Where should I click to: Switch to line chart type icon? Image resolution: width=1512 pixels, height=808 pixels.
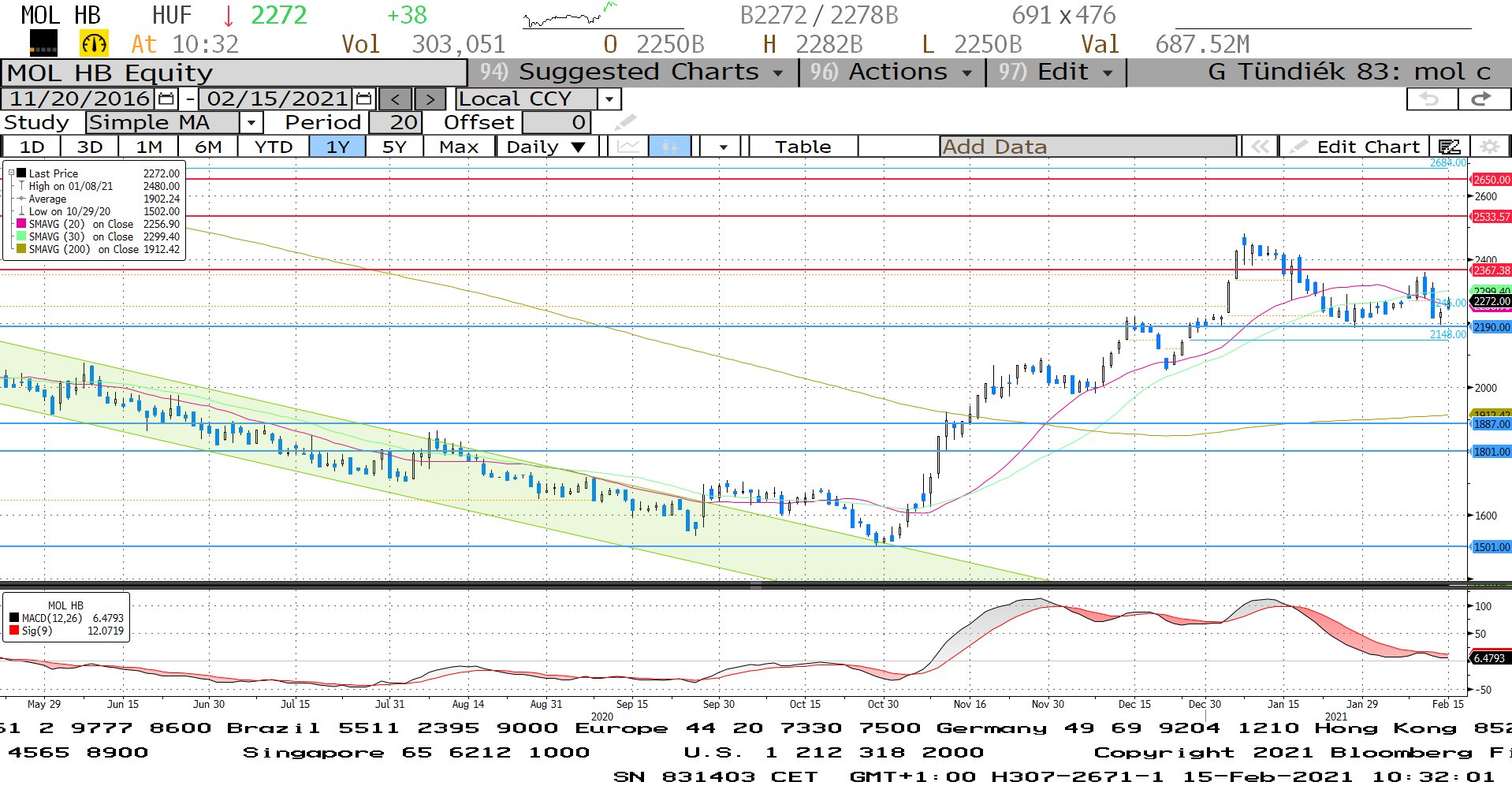(628, 147)
